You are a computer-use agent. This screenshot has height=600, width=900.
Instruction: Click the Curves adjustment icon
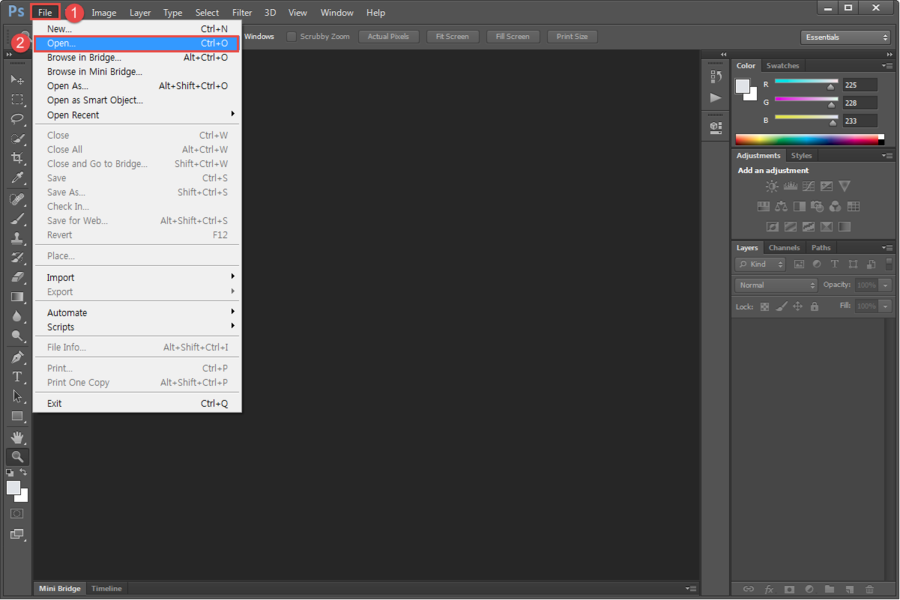[808, 186]
